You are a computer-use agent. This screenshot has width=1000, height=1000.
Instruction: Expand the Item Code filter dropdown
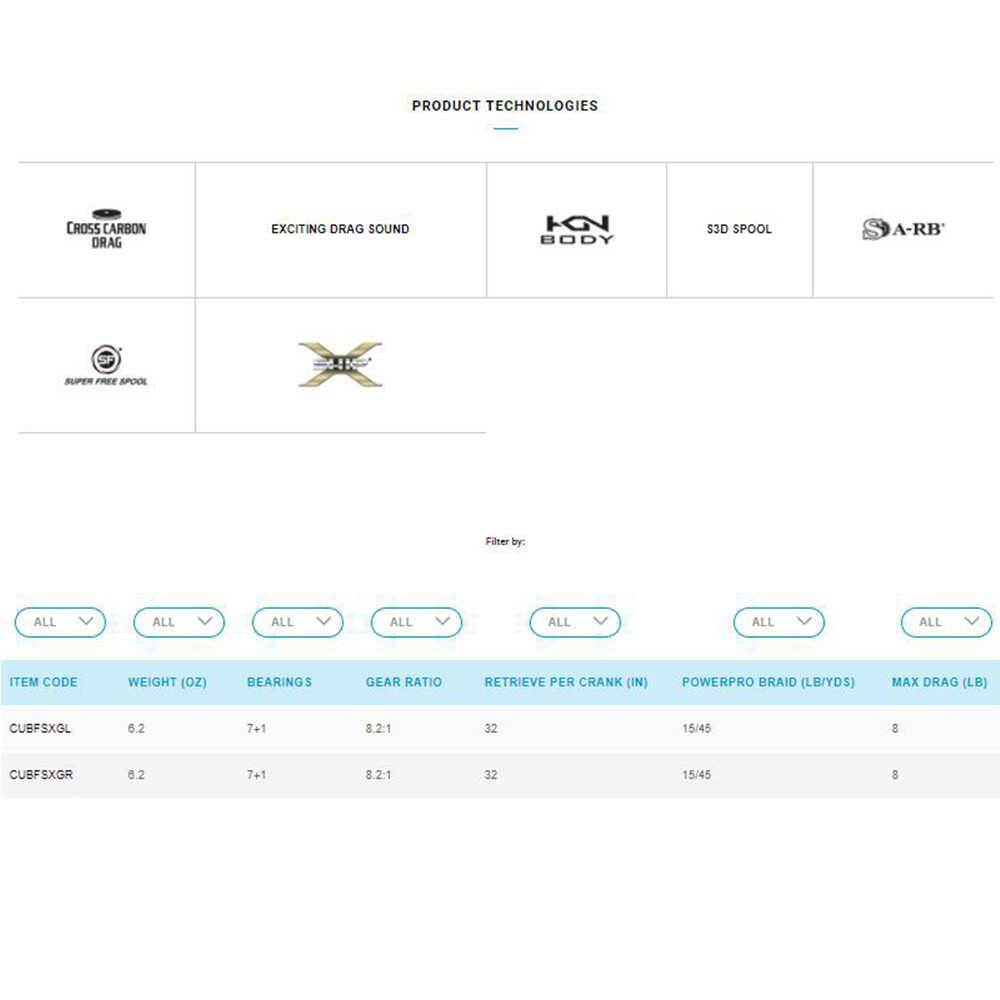pyautogui.click(x=60, y=622)
